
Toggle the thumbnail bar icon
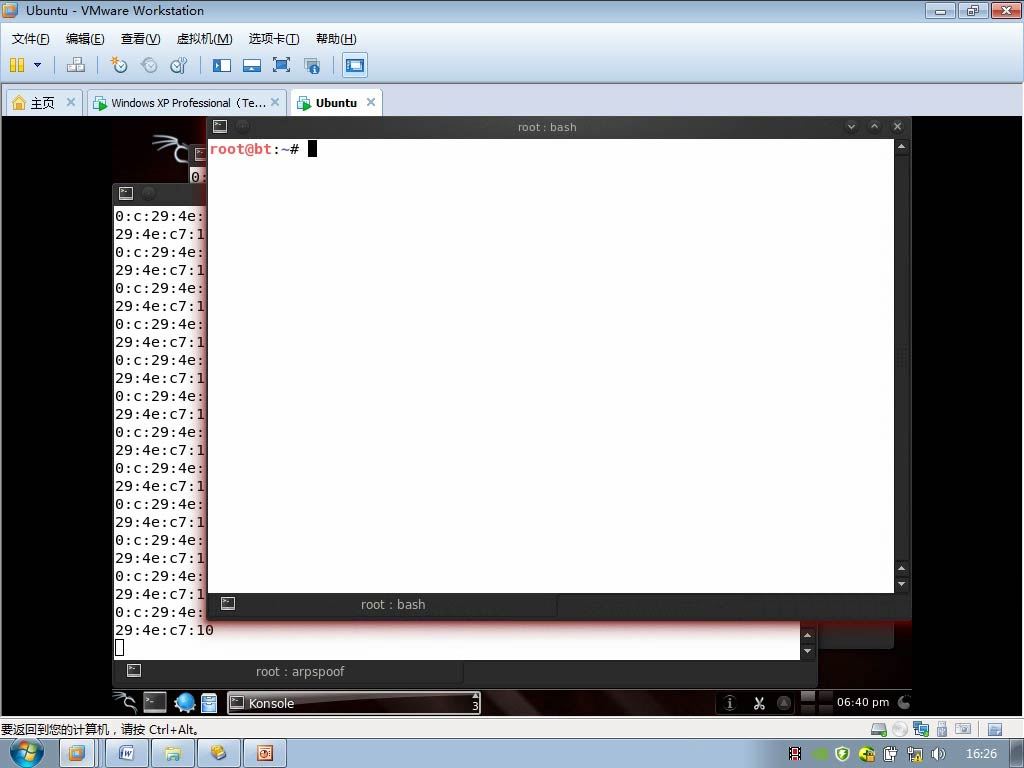click(x=251, y=65)
